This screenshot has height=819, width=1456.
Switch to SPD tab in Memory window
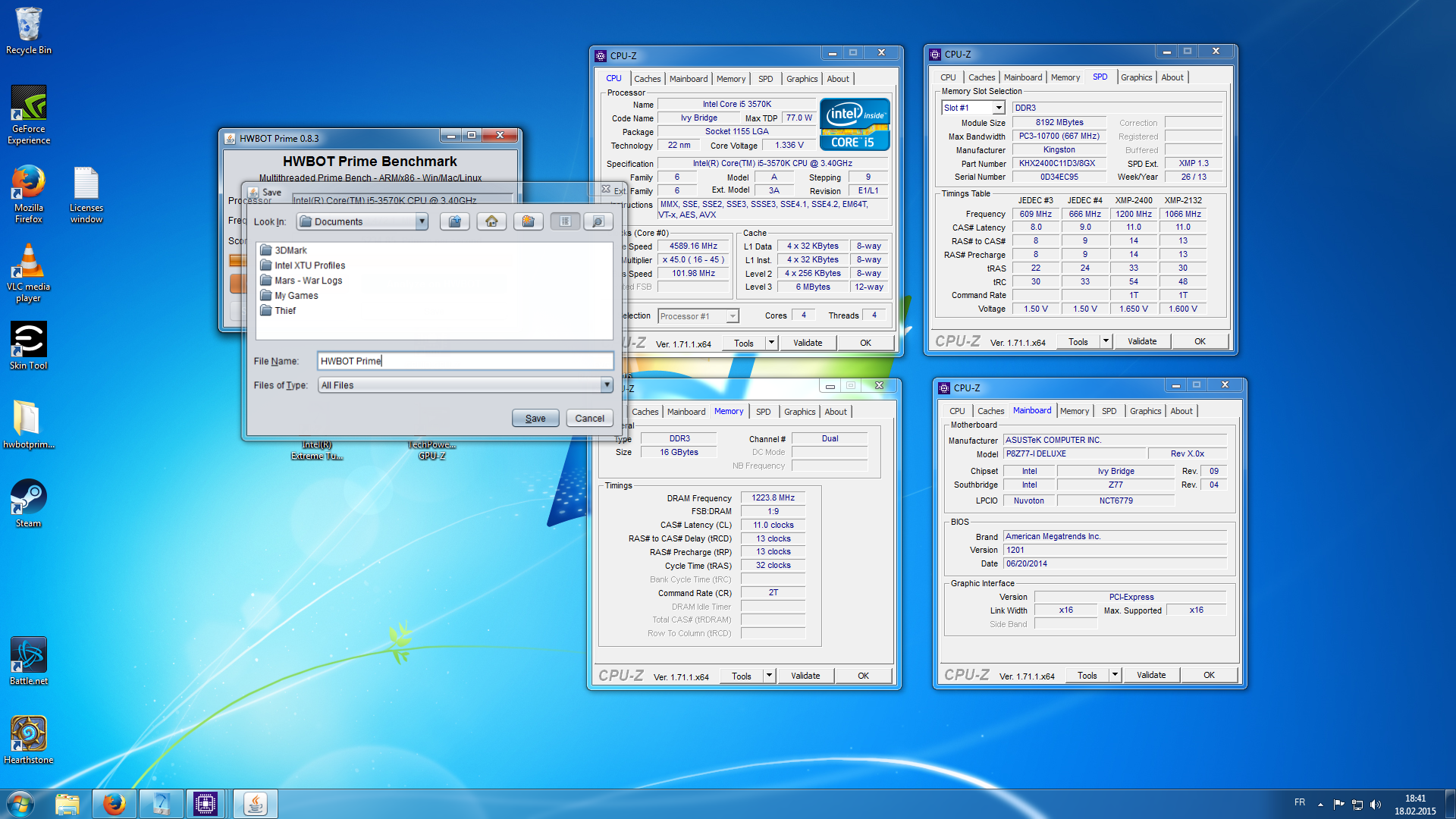(763, 412)
